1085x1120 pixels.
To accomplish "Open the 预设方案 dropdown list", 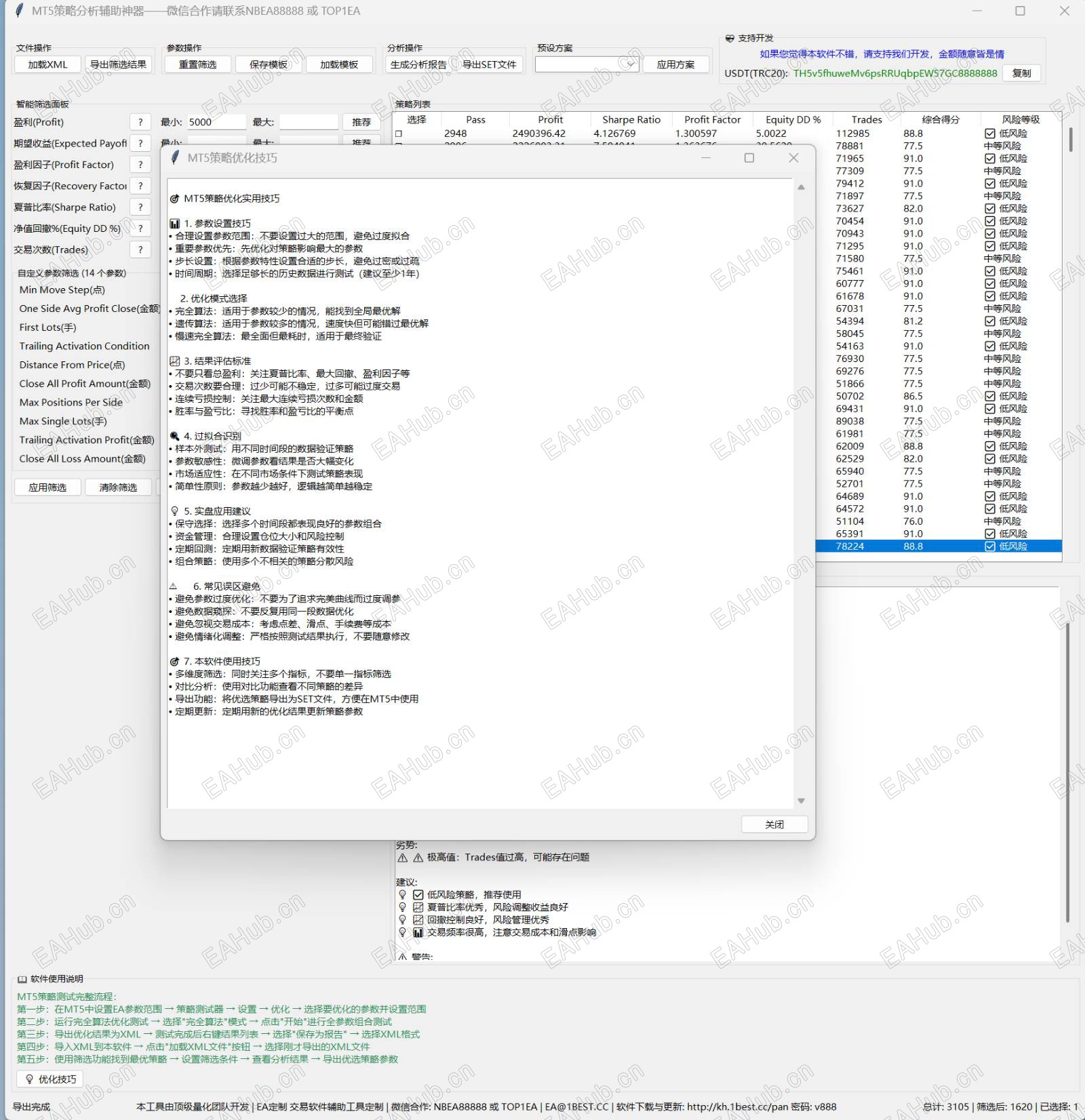I will [x=629, y=64].
